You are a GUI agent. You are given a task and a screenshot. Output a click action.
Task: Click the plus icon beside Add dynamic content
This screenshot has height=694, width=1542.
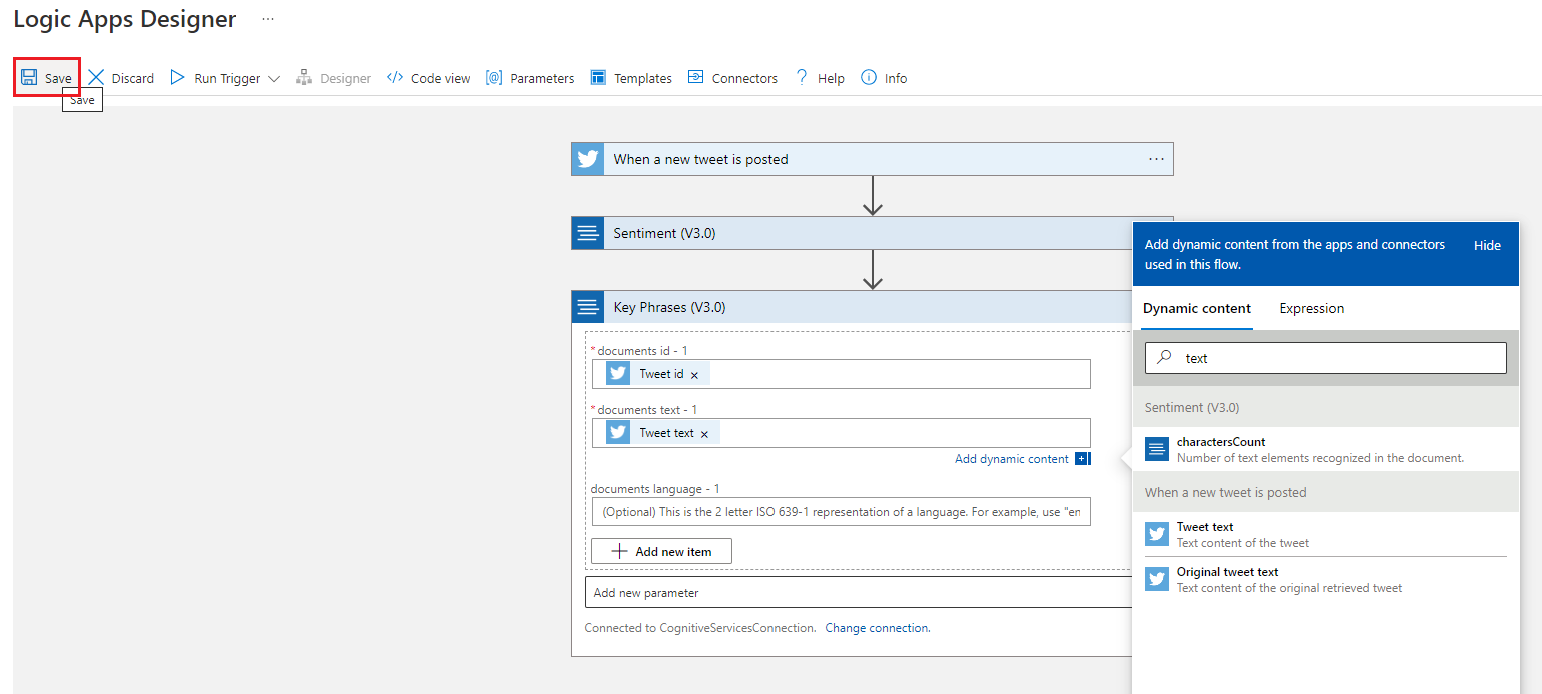1082,459
